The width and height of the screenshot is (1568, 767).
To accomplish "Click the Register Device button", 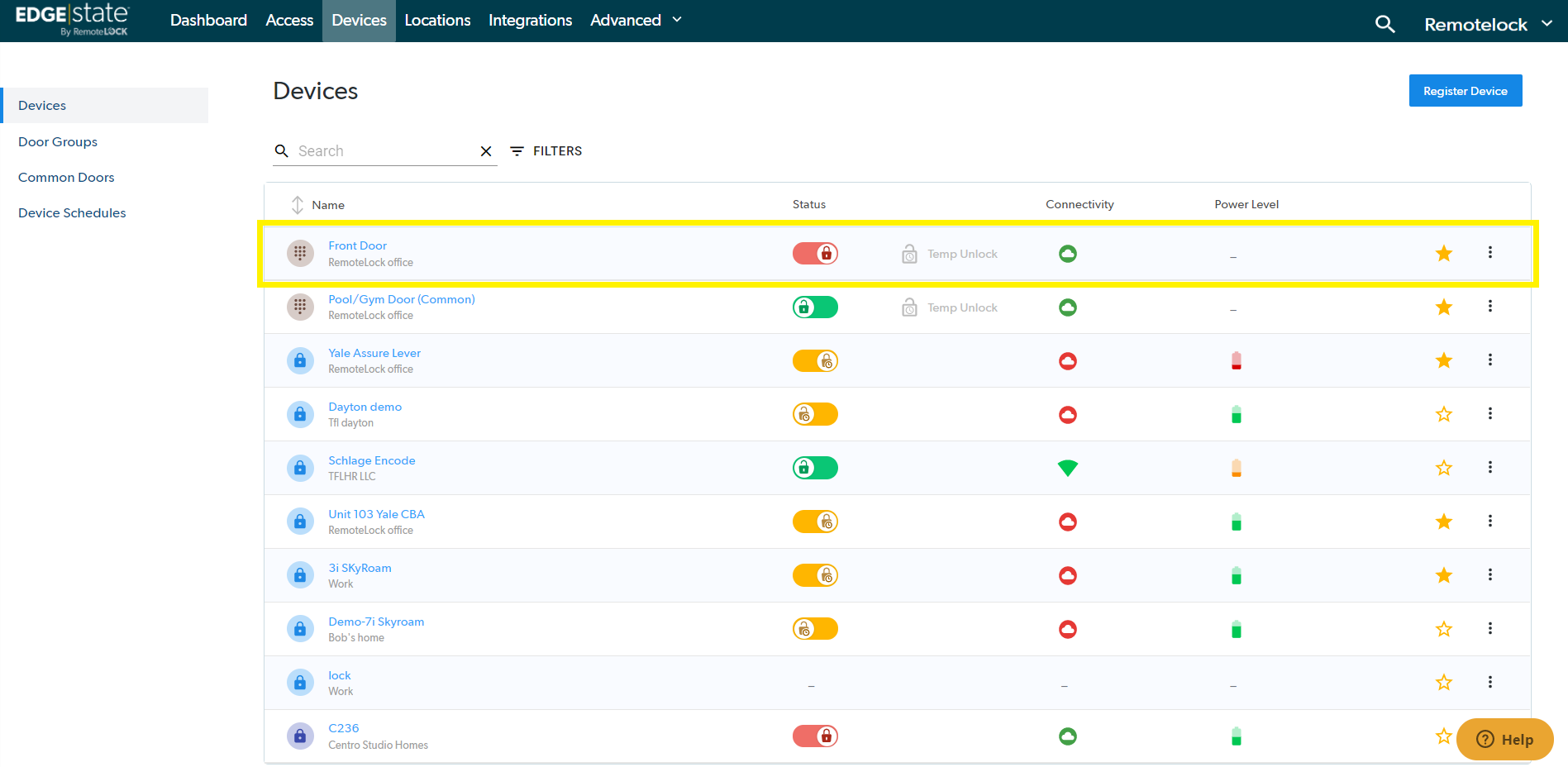I will [x=1465, y=91].
